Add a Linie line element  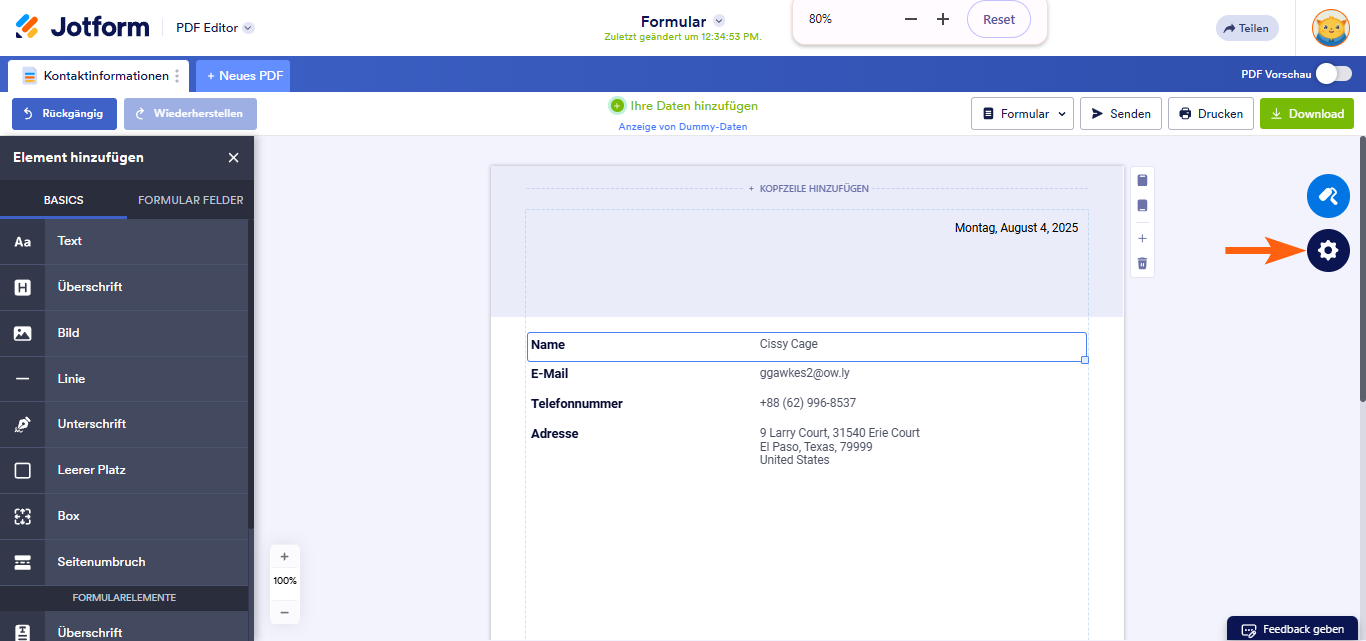coord(124,379)
